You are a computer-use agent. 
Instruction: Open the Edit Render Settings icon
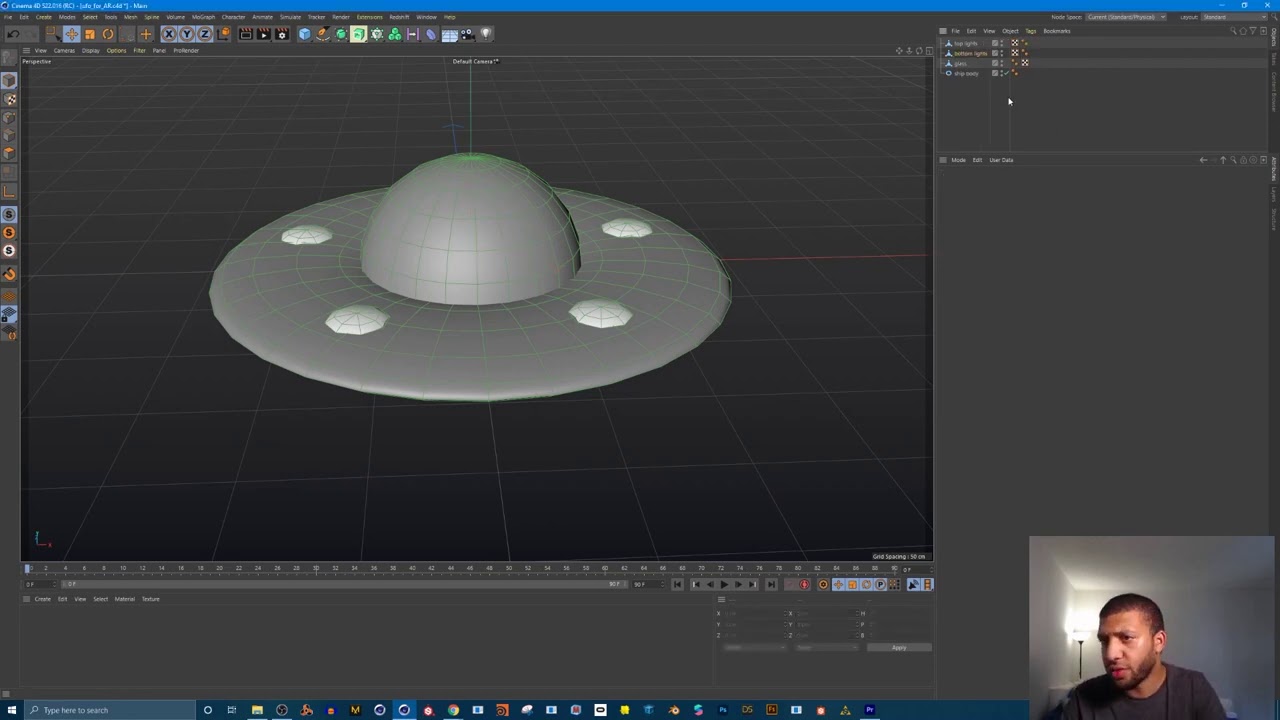pos(281,34)
